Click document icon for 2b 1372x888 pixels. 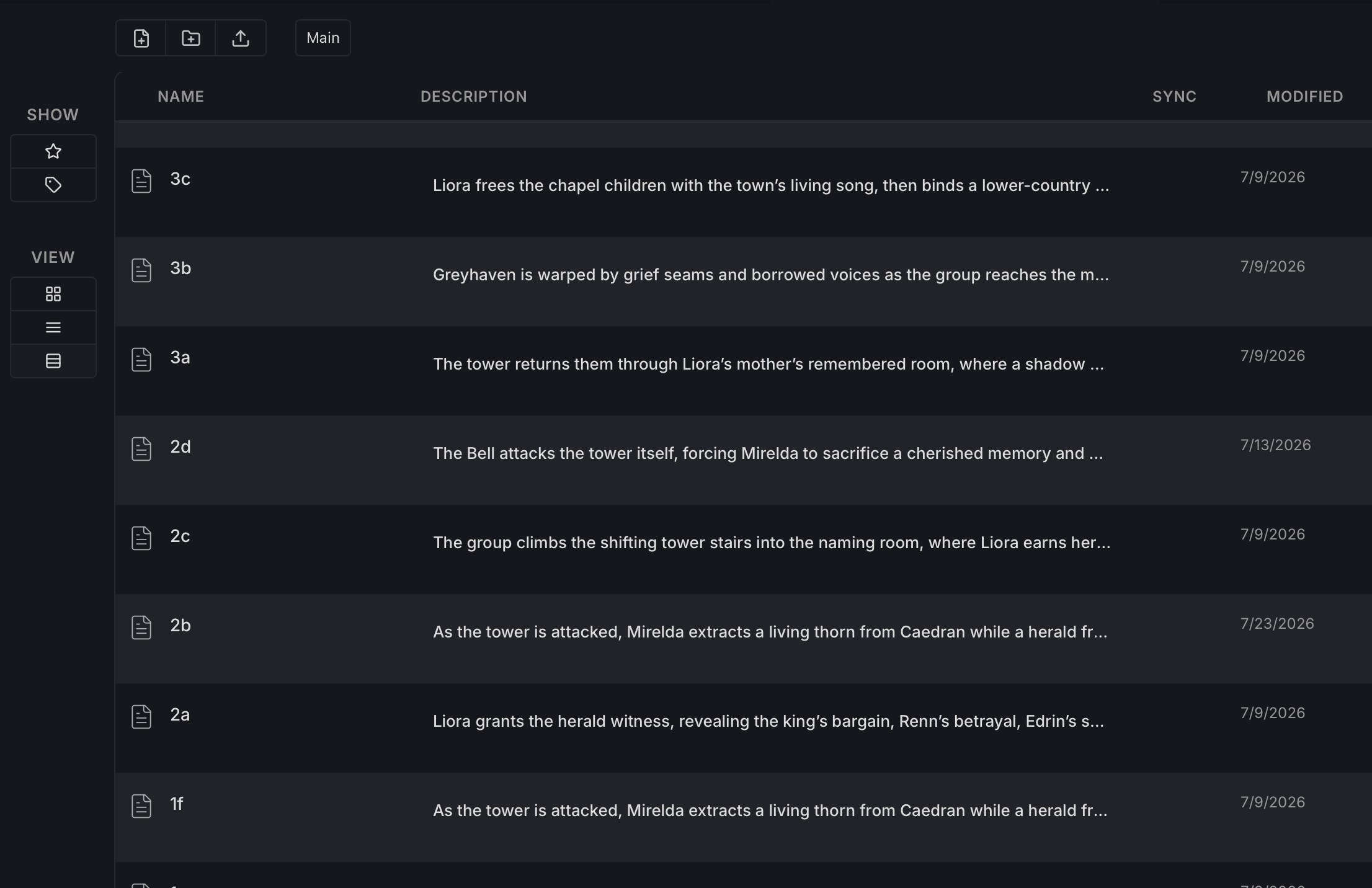(141, 628)
